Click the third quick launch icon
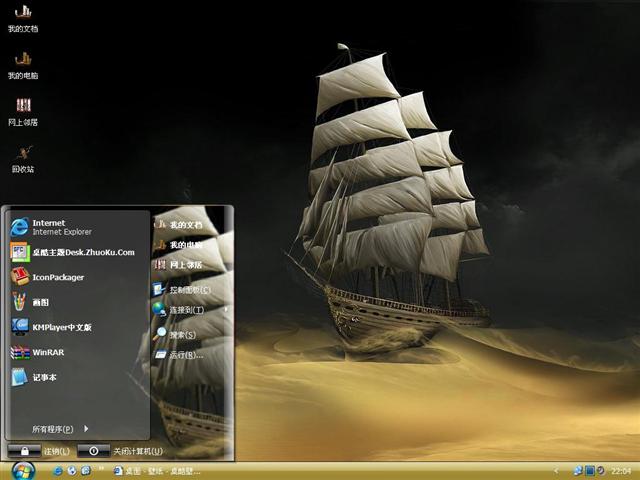 (86, 471)
